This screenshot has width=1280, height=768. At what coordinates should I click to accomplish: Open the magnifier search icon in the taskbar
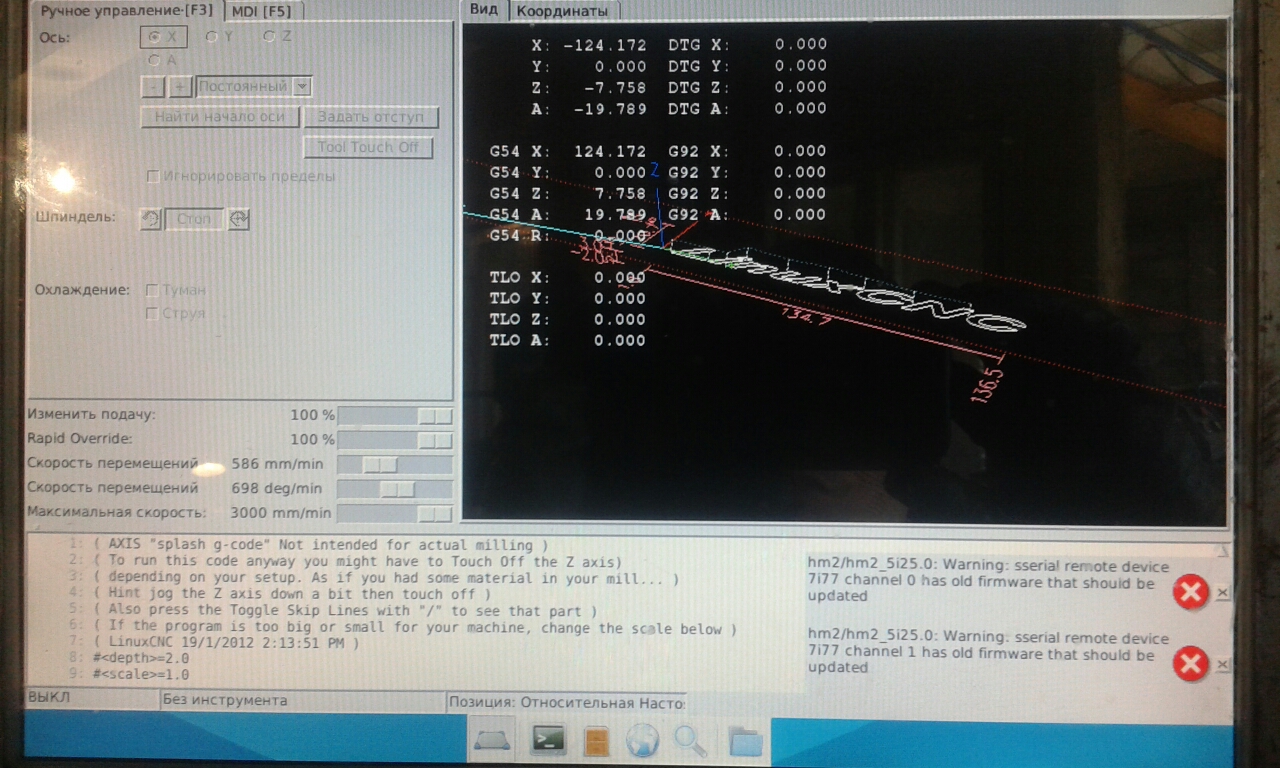click(x=690, y=741)
